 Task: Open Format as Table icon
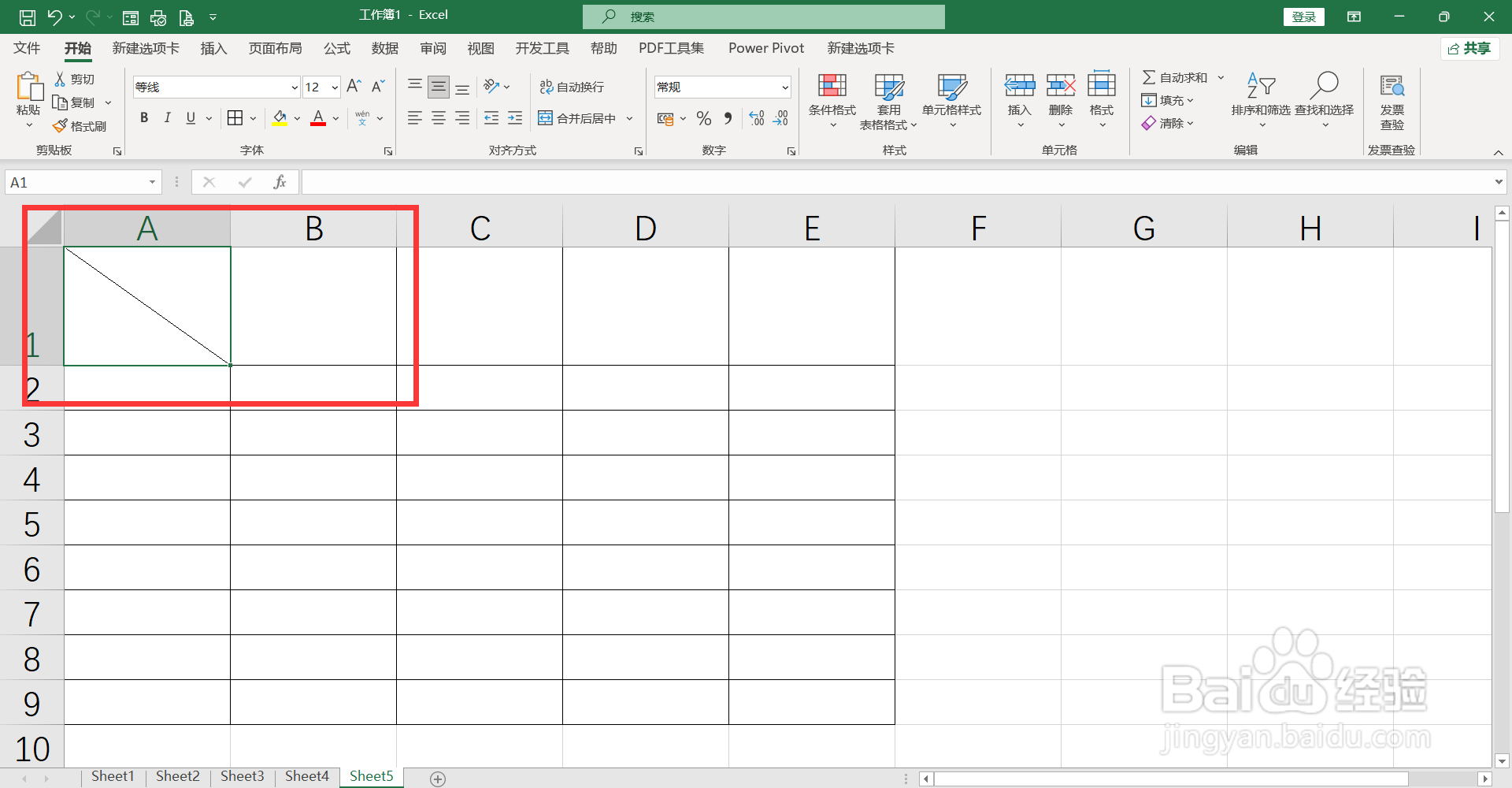point(889,86)
